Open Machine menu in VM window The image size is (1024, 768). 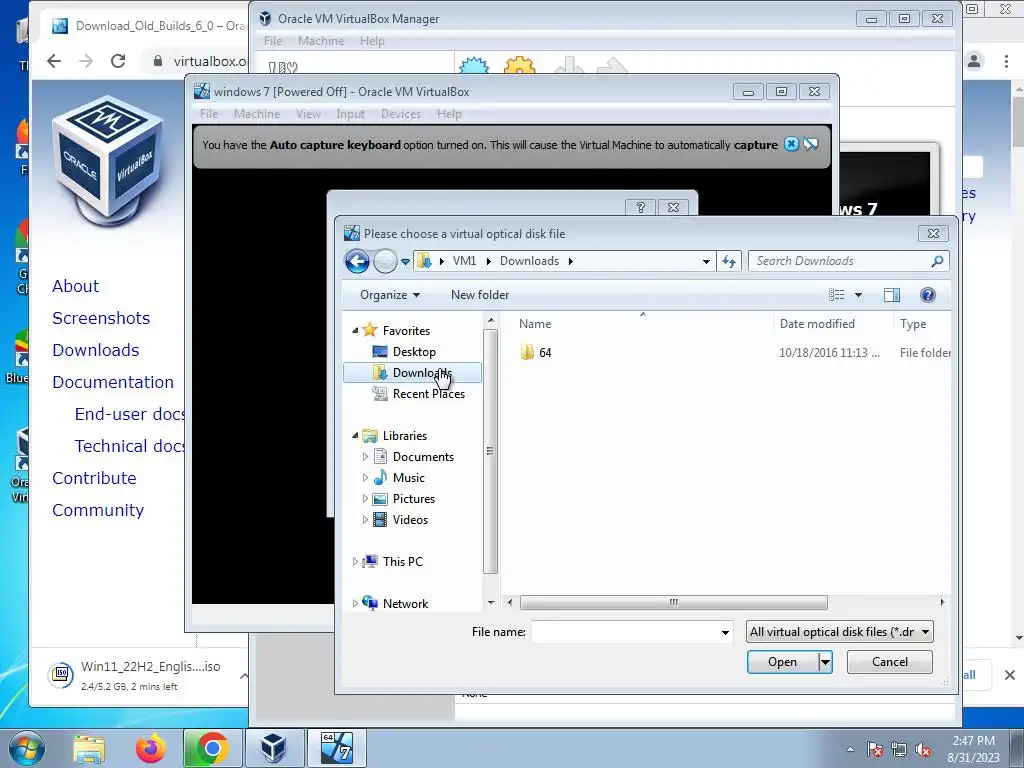coord(257,114)
